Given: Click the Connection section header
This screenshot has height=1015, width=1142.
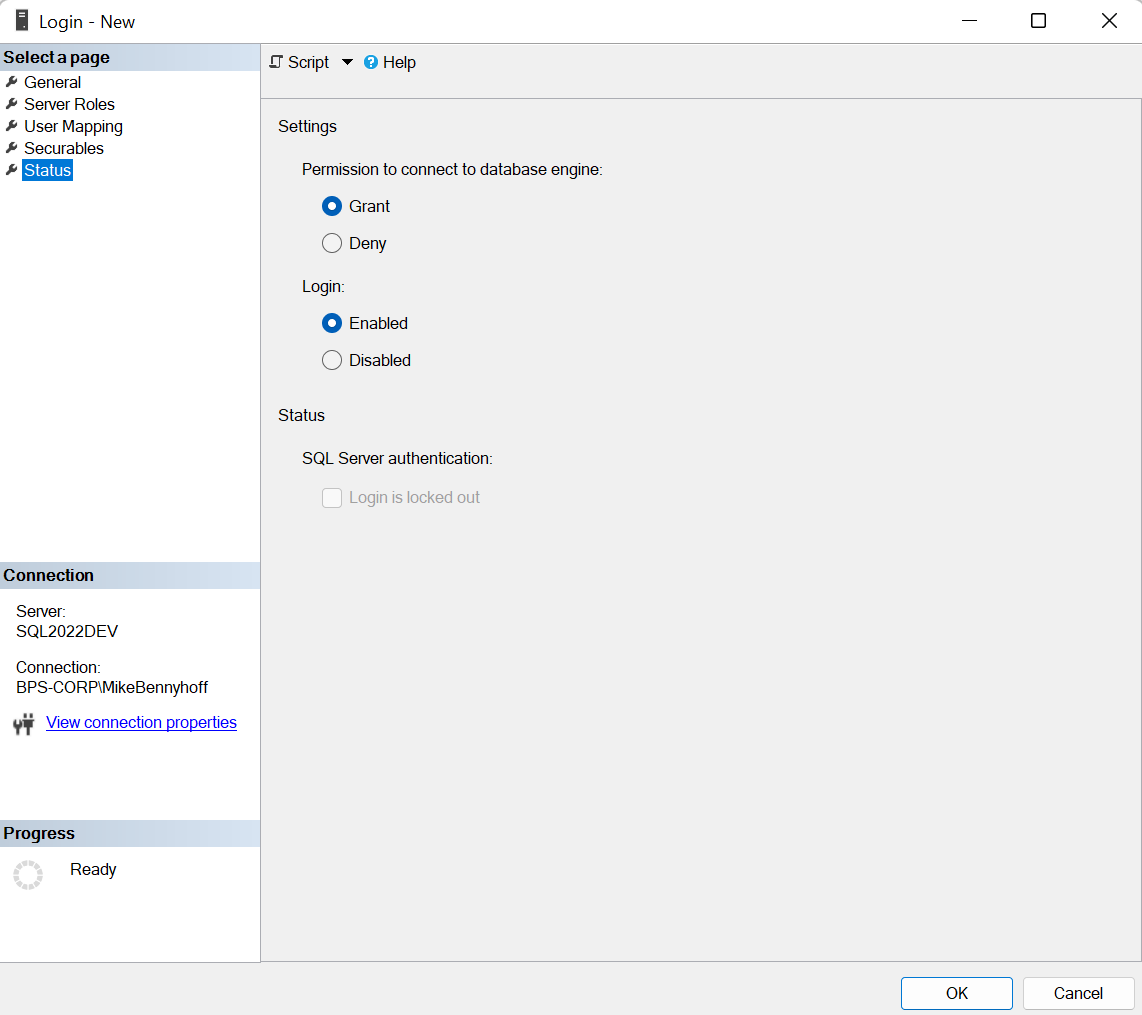Looking at the screenshot, I should click(130, 575).
